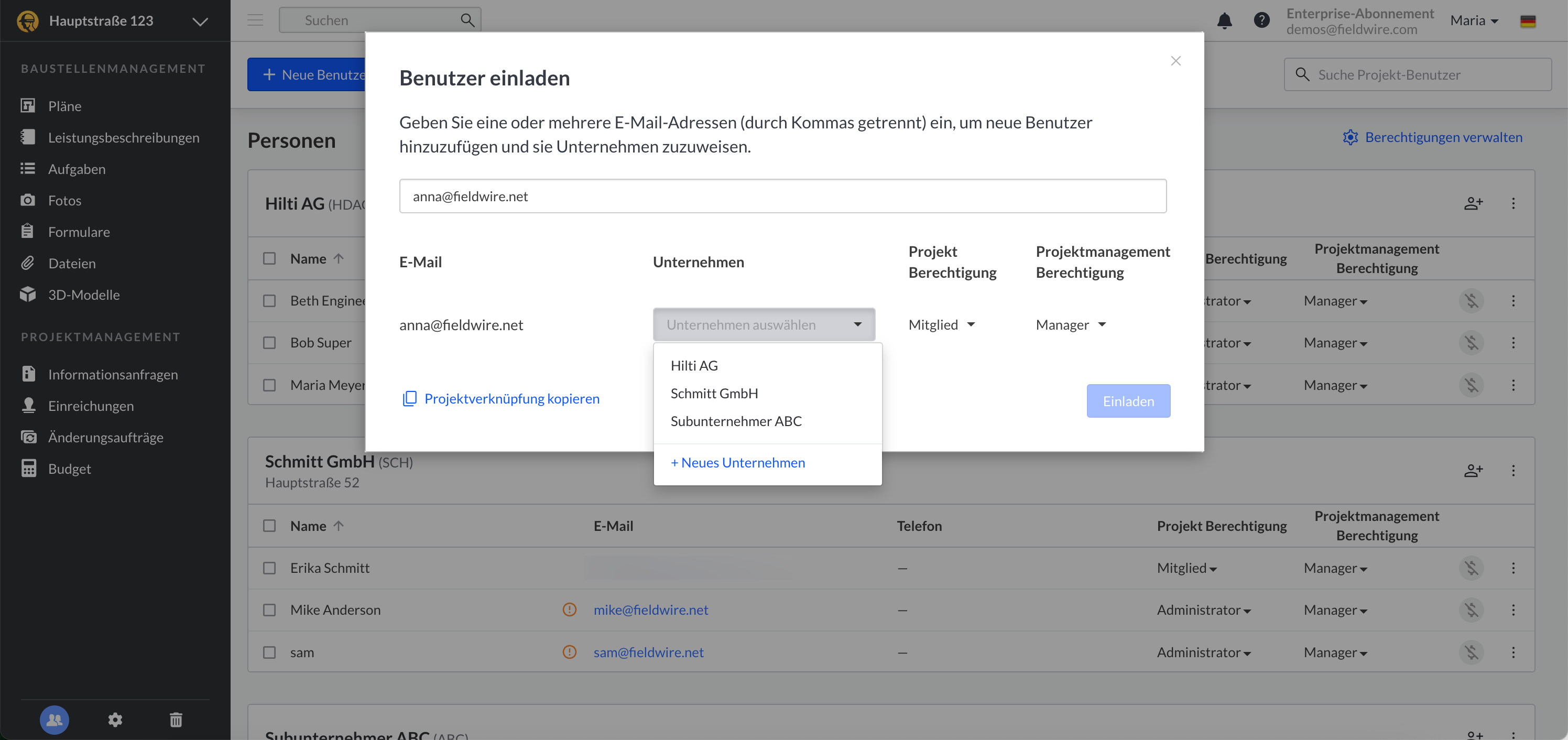Click the trash icon in the sidebar footer
The width and height of the screenshot is (1568, 740).
pos(176,720)
